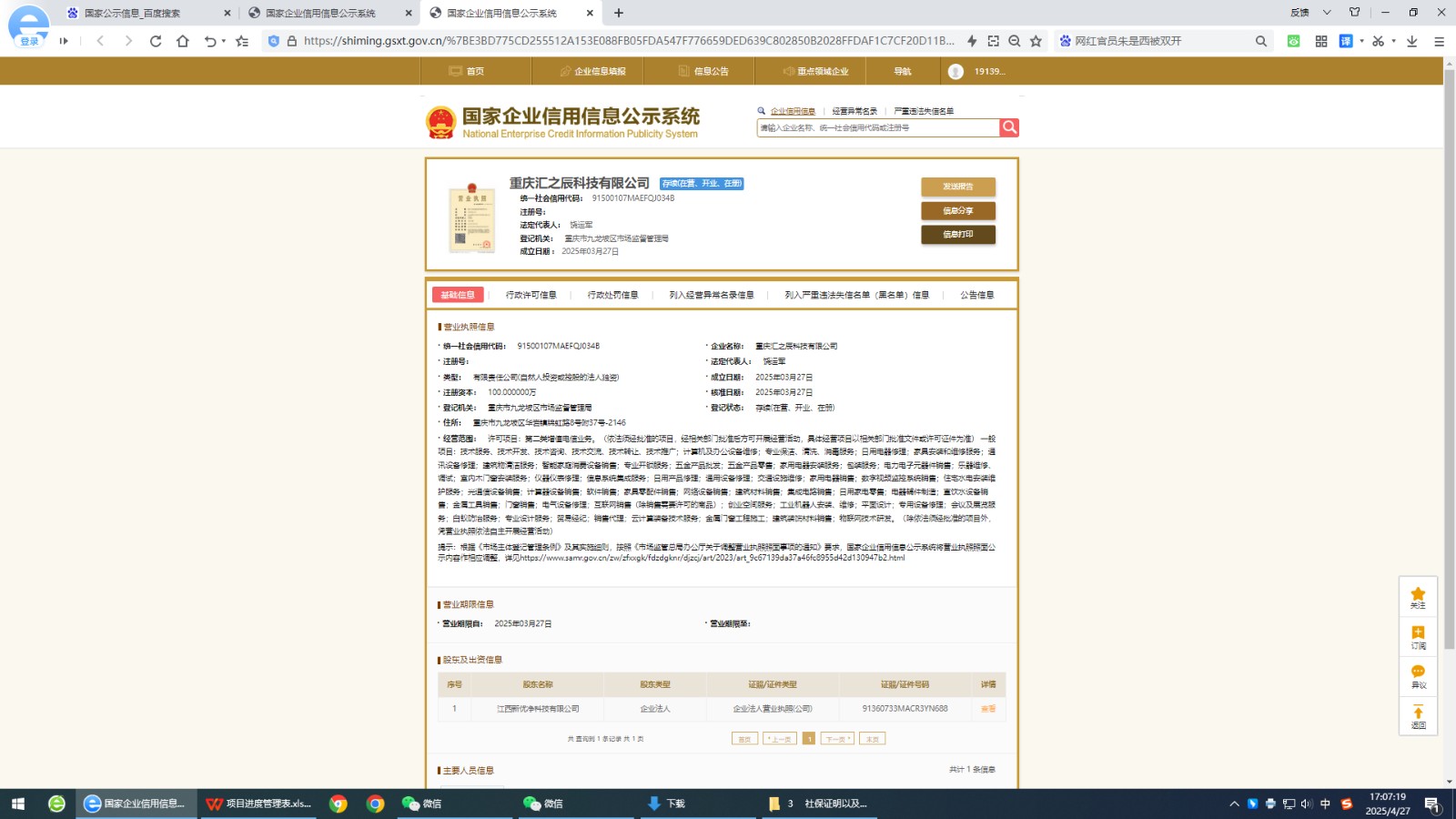Go to the browser home page
This screenshot has height=819, width=1456.
coord(183,41)
